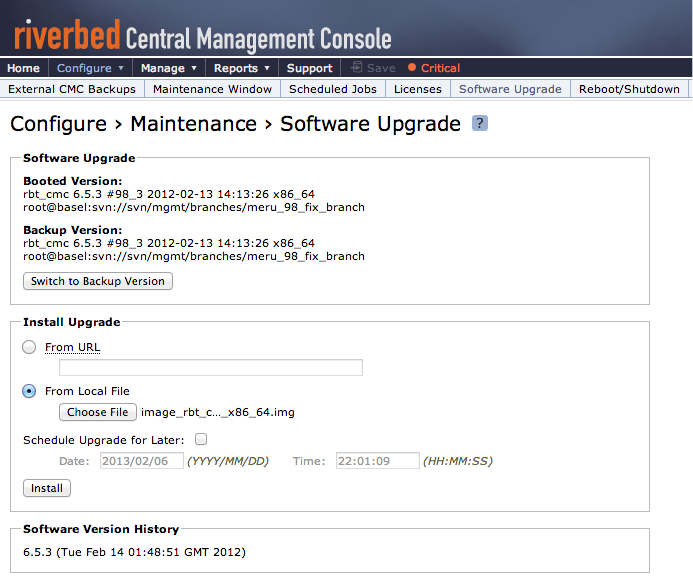The width and height of the screenshot is (693, 581).
Task: Open the Maintenance Window tab
Action: coord(212,89)
